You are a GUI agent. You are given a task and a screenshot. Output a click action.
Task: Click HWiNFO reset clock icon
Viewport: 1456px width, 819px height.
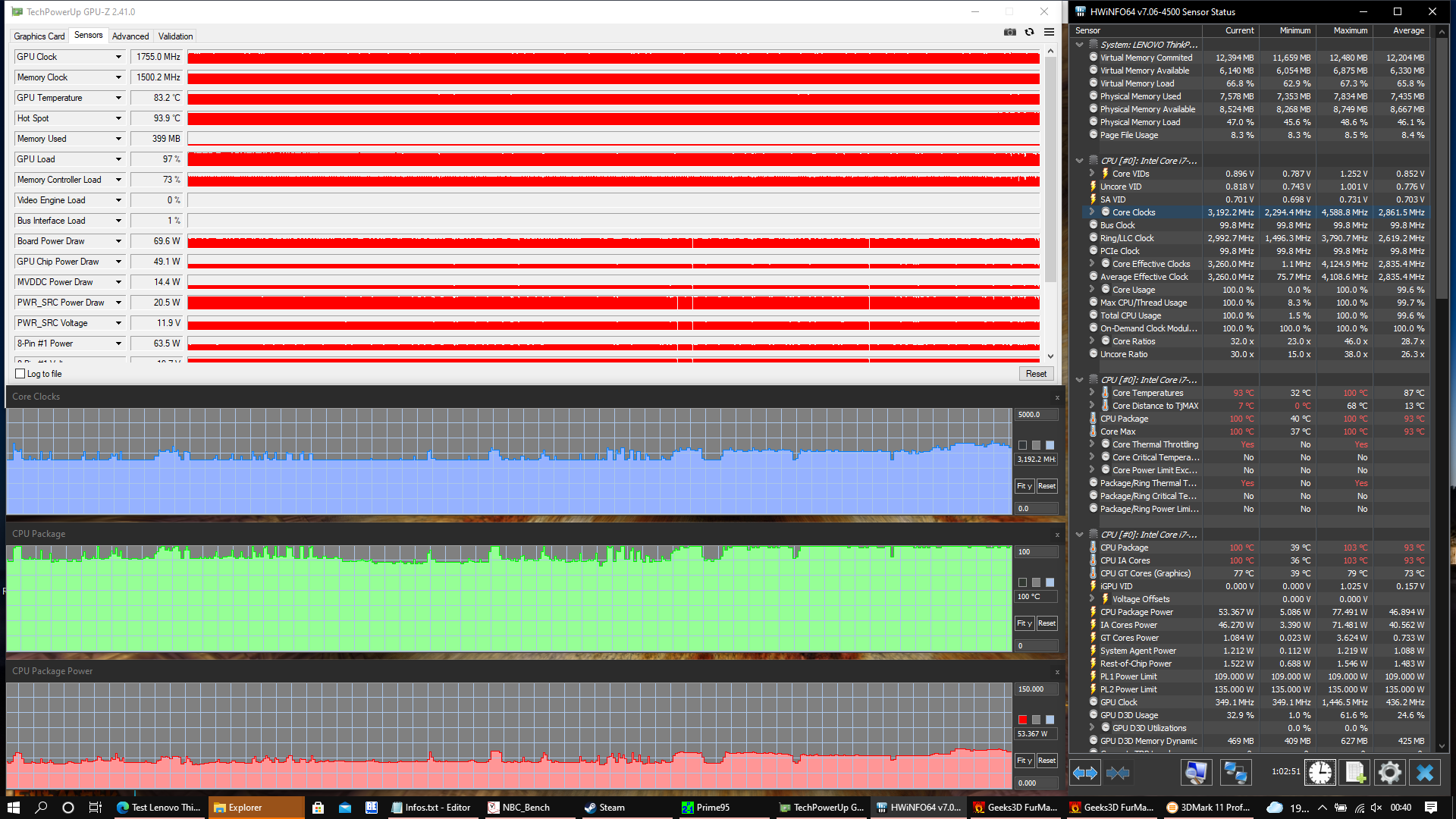pyautogui.click(x=1319, y=772)
